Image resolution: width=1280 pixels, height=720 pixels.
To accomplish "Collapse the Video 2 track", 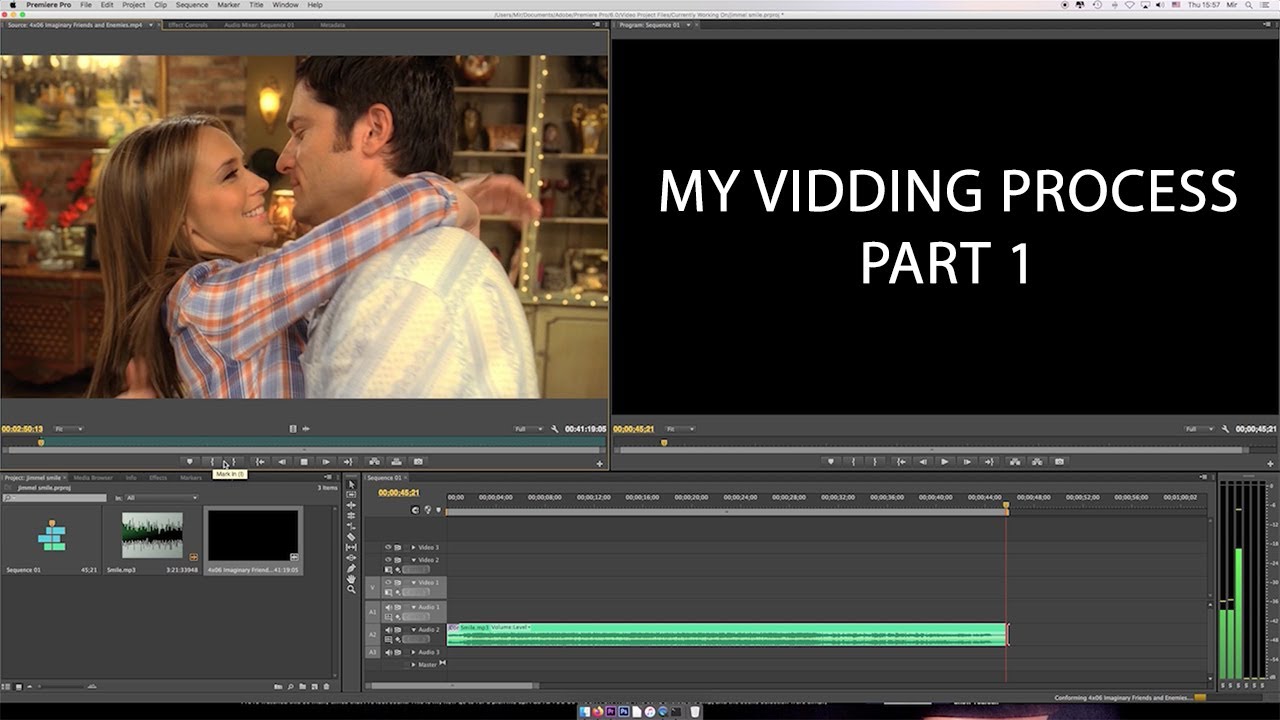I will point(413,560).
